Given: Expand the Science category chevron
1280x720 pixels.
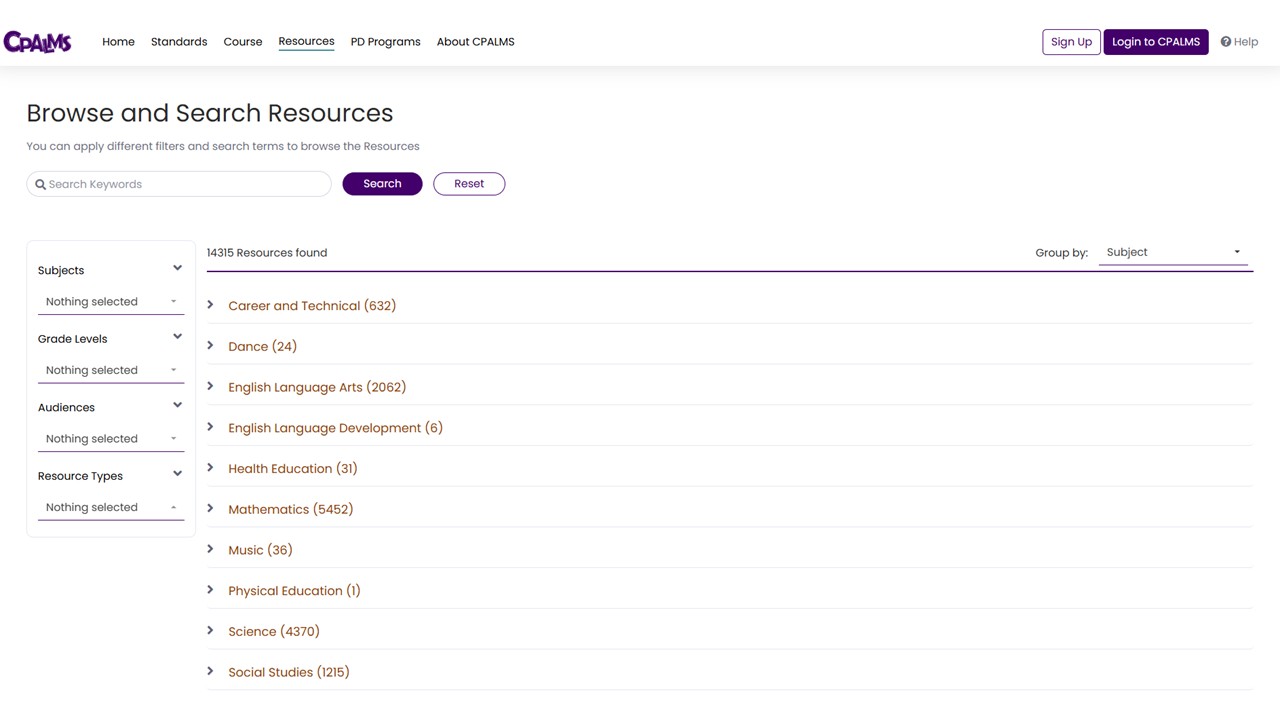Looking at the screenshot, I should 210,631.
